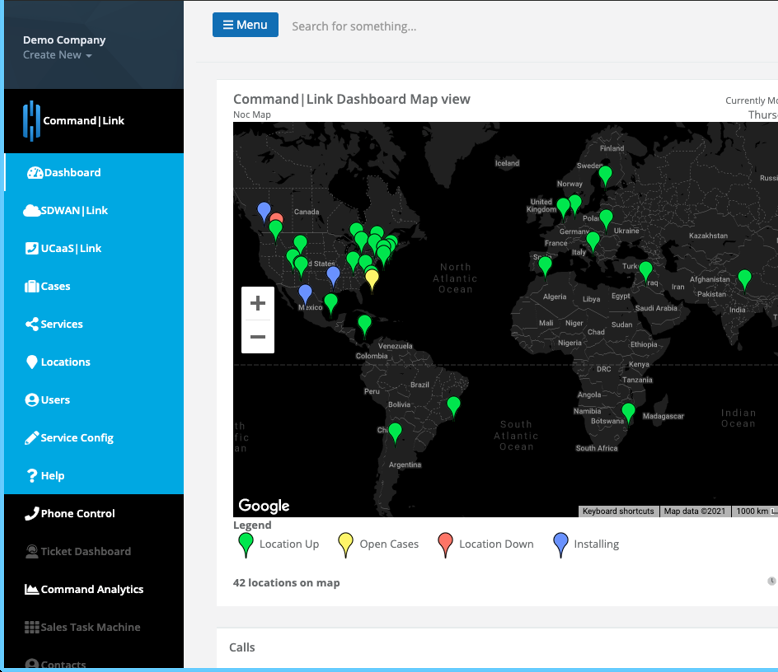This screenshot has width=778, height=672.
Task: Click the Phone Control handset icon
Action: tap(32, 514)
